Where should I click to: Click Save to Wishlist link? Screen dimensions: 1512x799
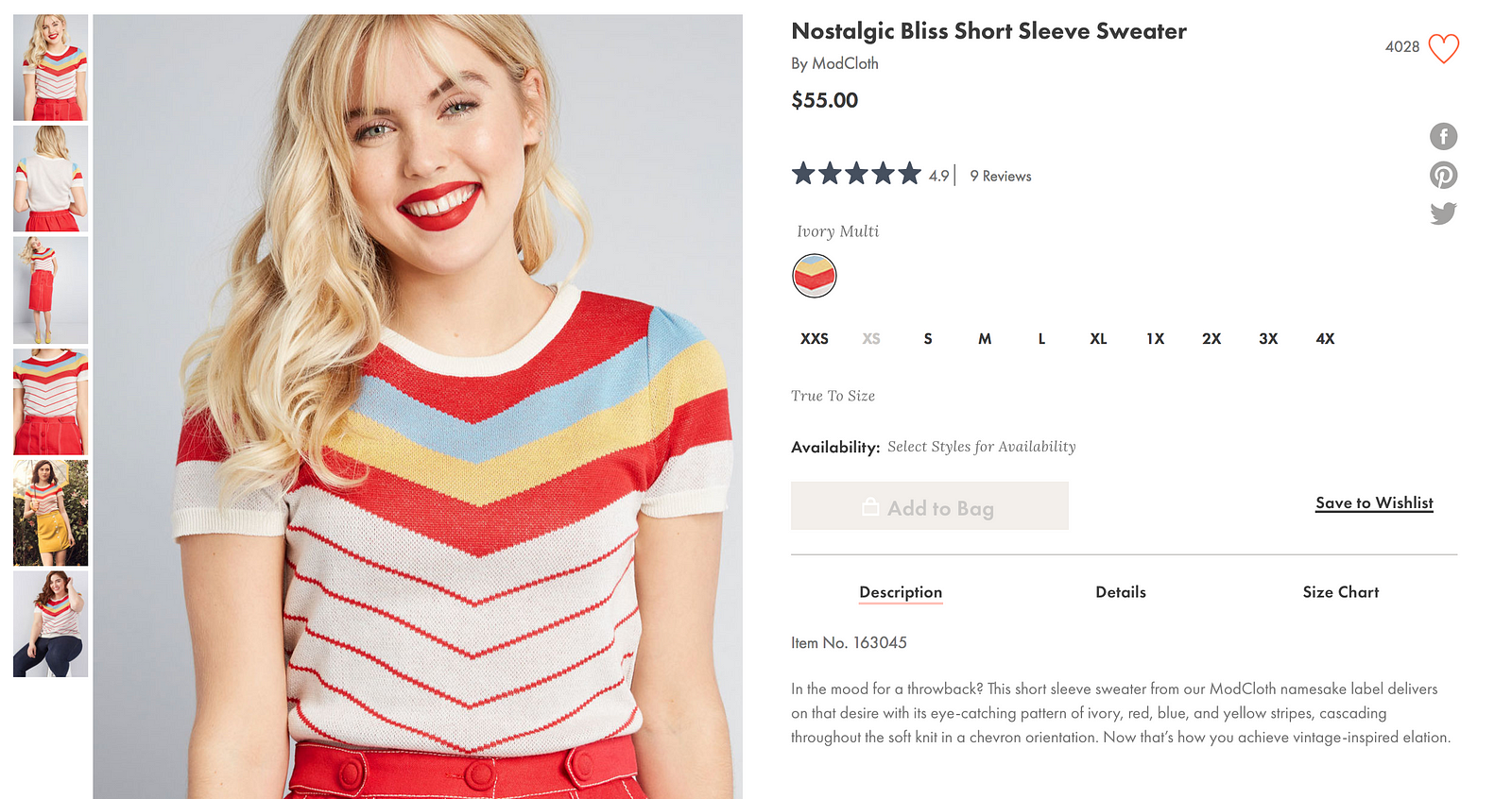pos(1374,503)
